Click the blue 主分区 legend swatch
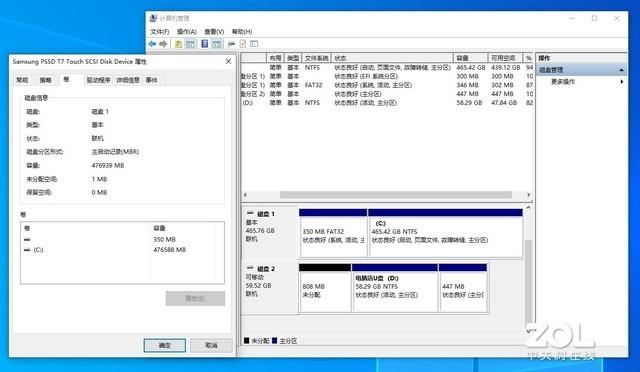Screen dimensions: 640x372 coord(274,340)
